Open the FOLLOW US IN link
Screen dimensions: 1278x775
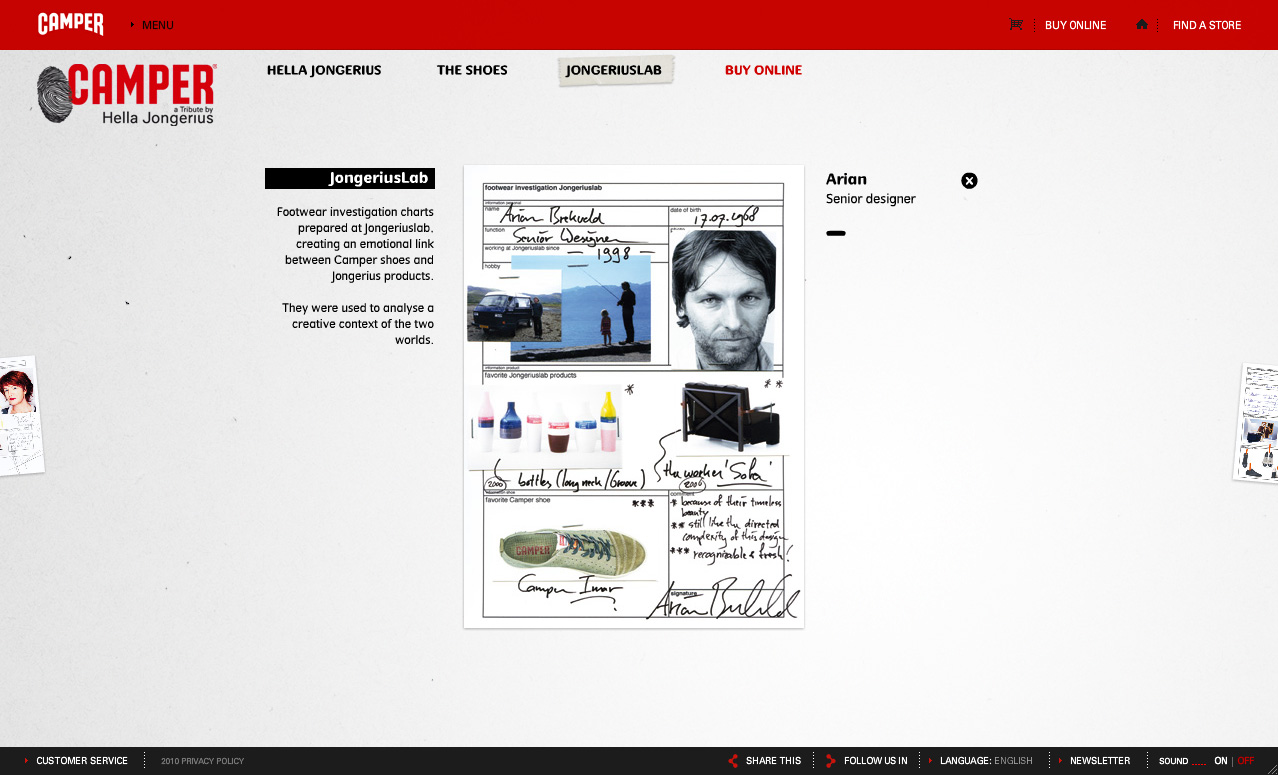tap(875, 761)
